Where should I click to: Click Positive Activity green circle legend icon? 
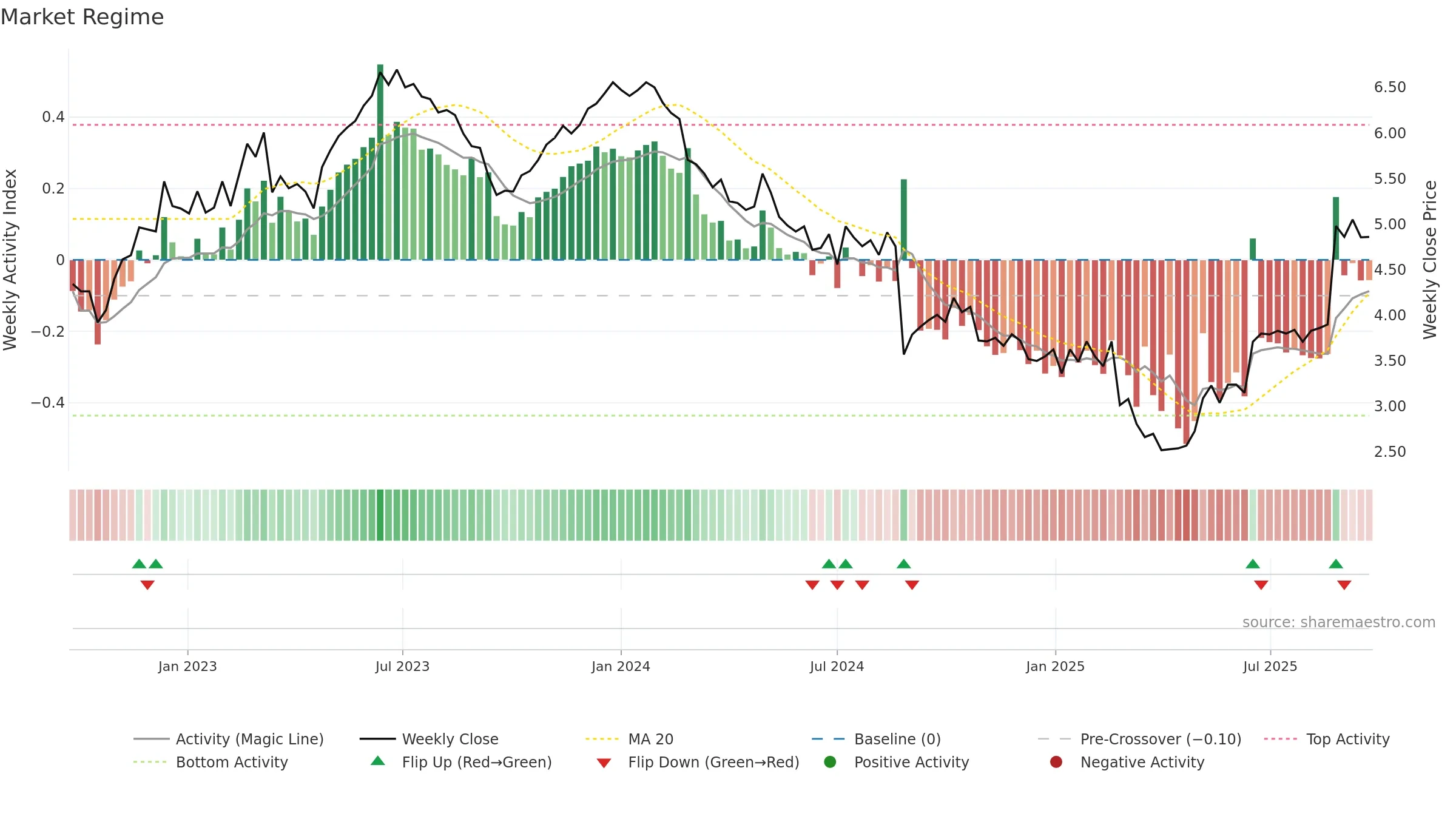pos(830,762)
